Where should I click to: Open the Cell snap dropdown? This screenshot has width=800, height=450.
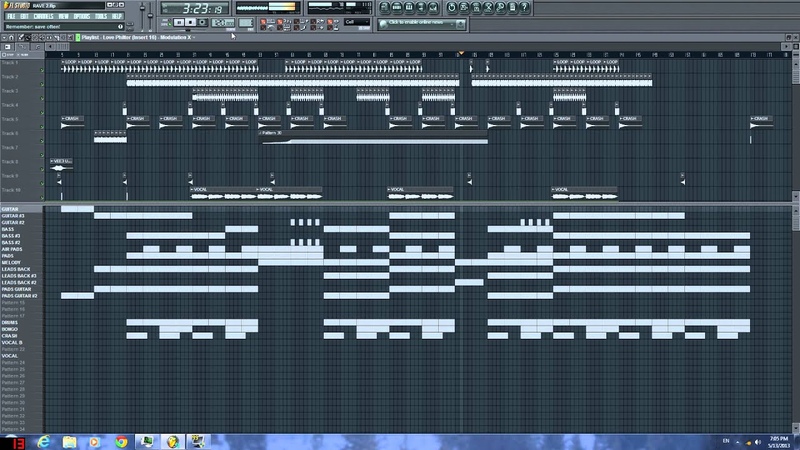[357, 22]
